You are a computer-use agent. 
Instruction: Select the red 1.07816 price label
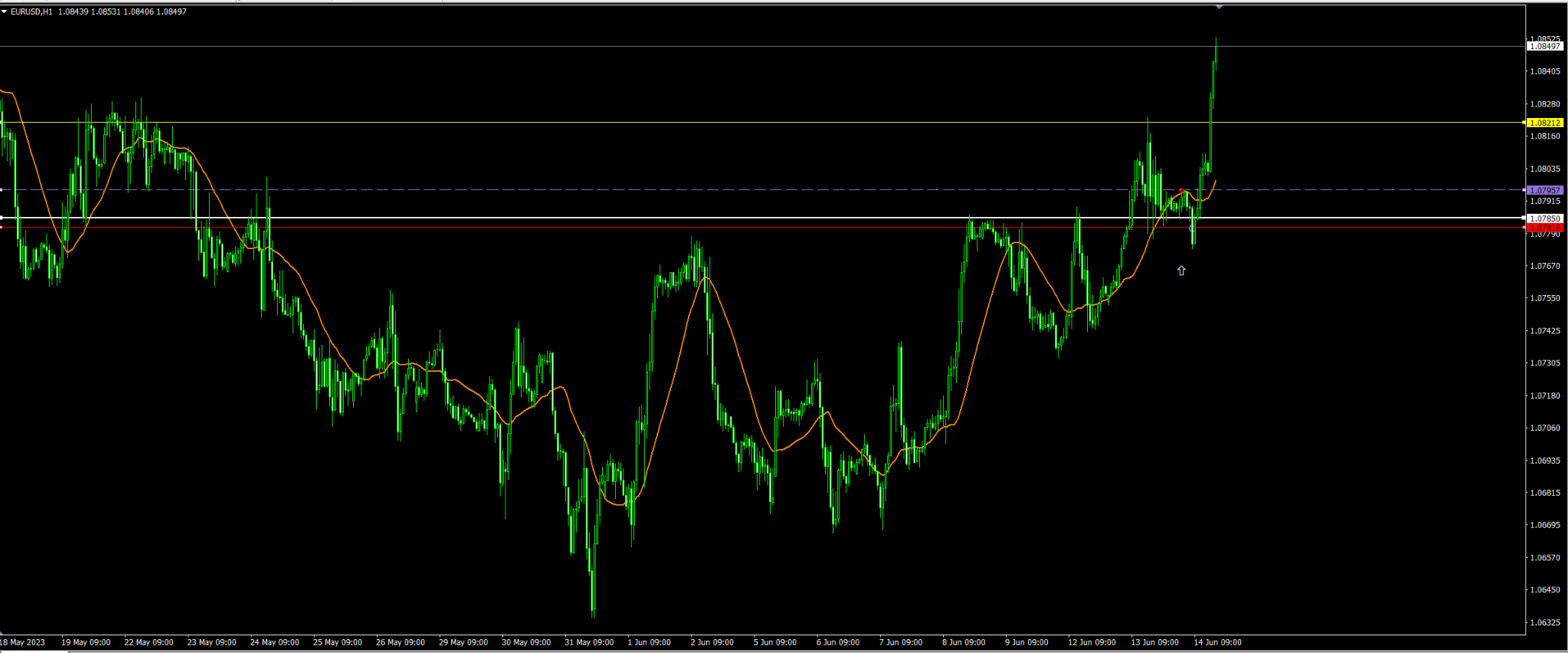tap(1544, 229)
